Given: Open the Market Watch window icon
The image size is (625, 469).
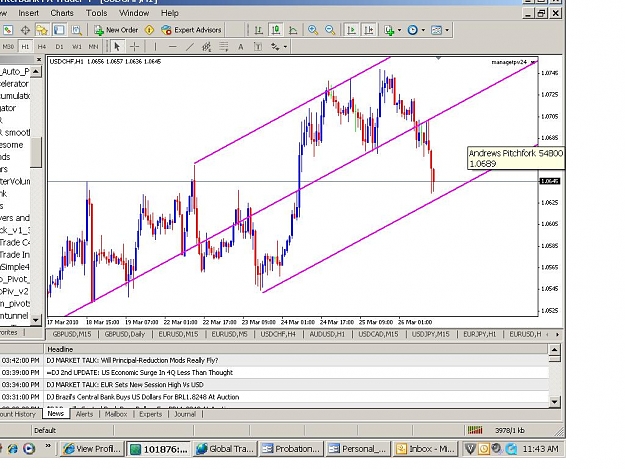Looking at the screenshot, I should 8,30.
